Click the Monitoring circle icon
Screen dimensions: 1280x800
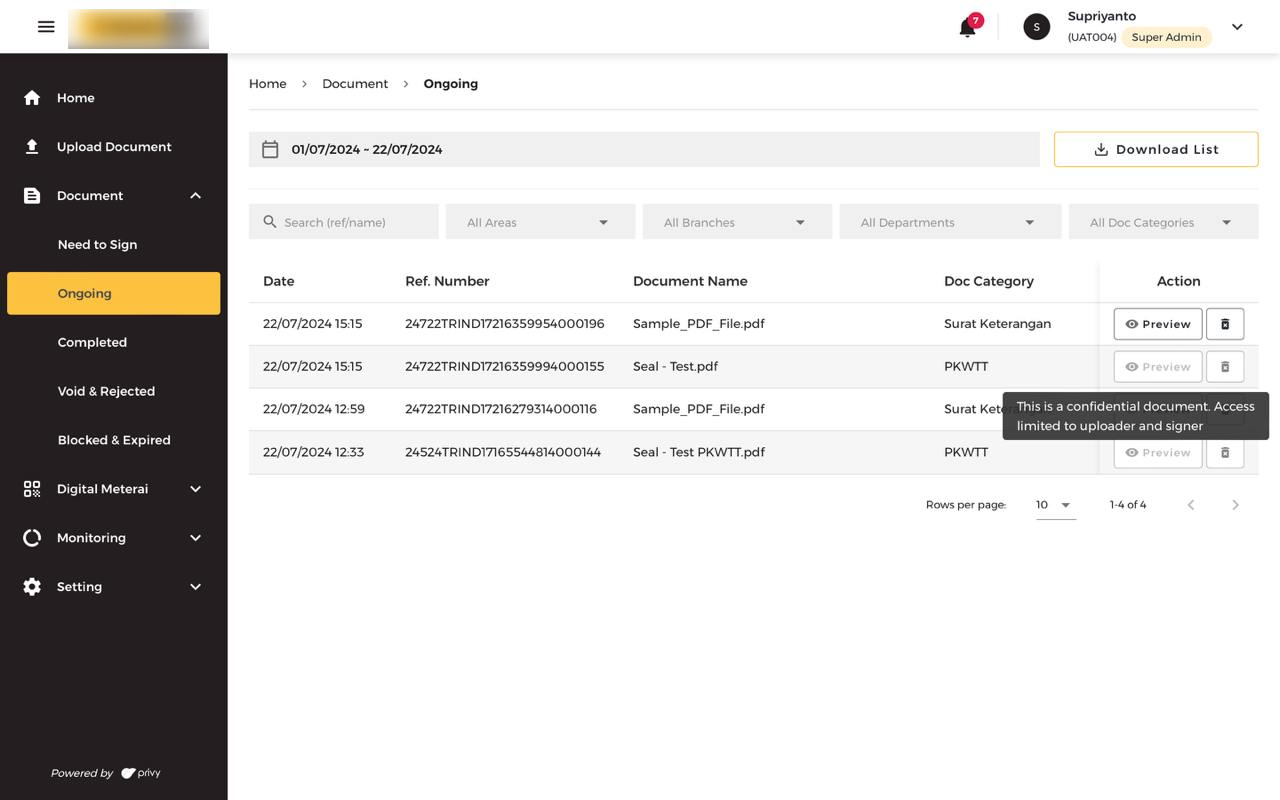click(32, 538)
